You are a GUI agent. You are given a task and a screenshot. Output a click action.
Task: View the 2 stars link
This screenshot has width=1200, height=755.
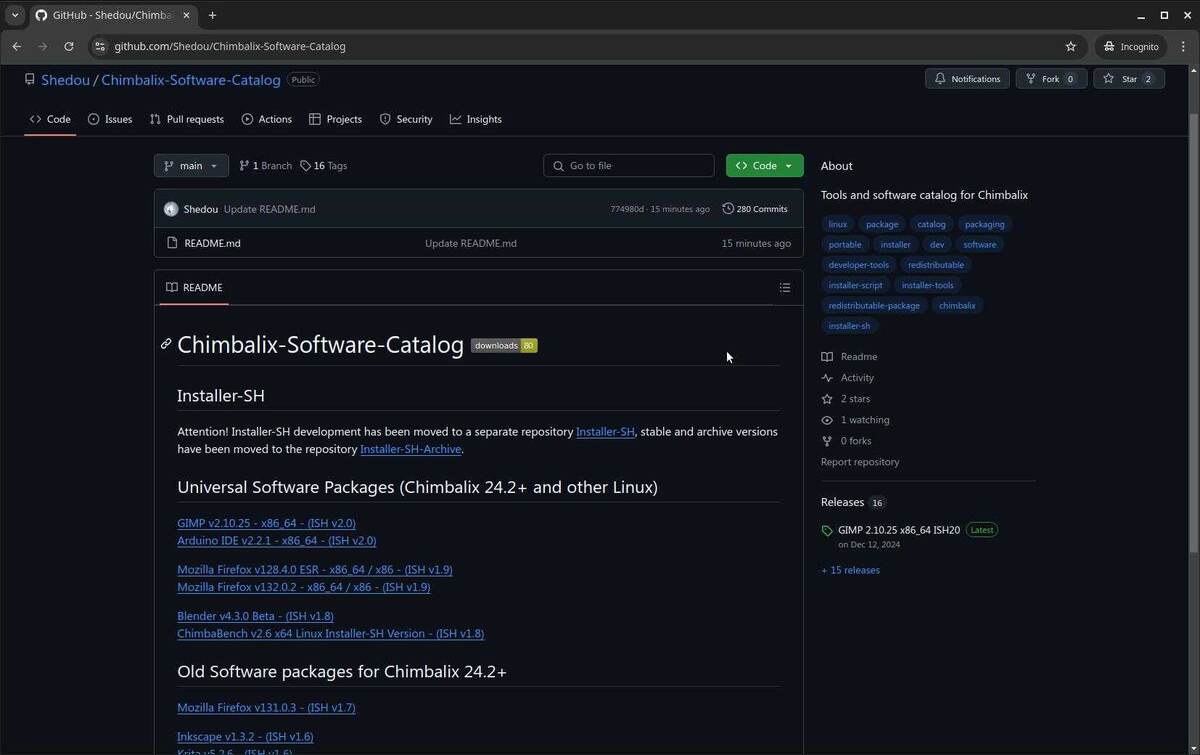pos(846,399)
